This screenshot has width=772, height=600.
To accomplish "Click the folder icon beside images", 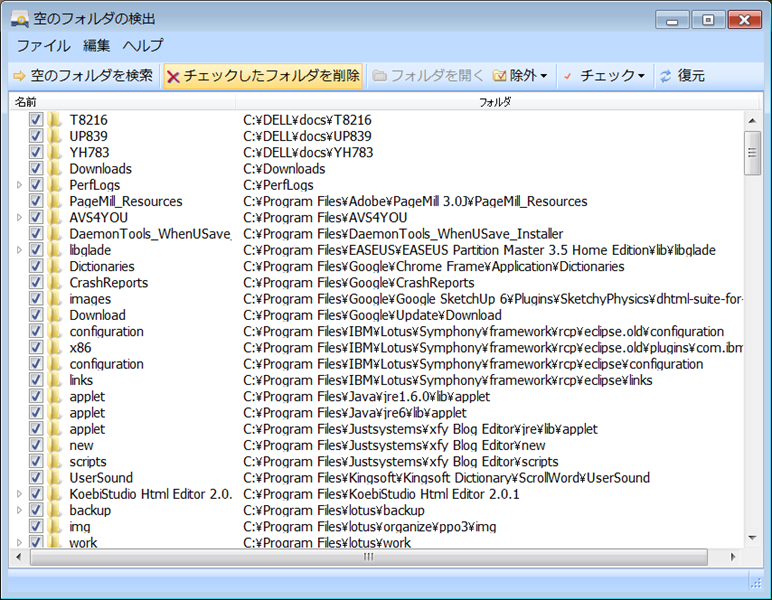I will point(55,298).
